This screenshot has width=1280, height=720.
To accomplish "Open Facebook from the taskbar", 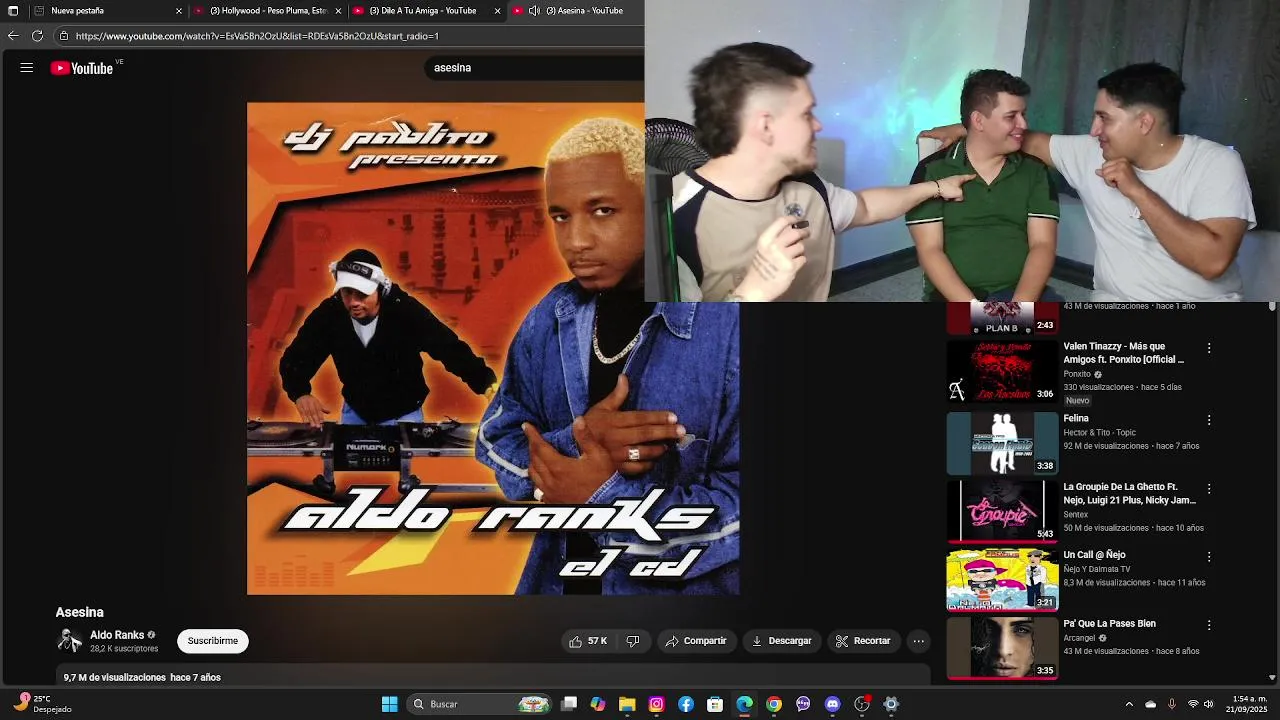I will (x=686, y=704).
